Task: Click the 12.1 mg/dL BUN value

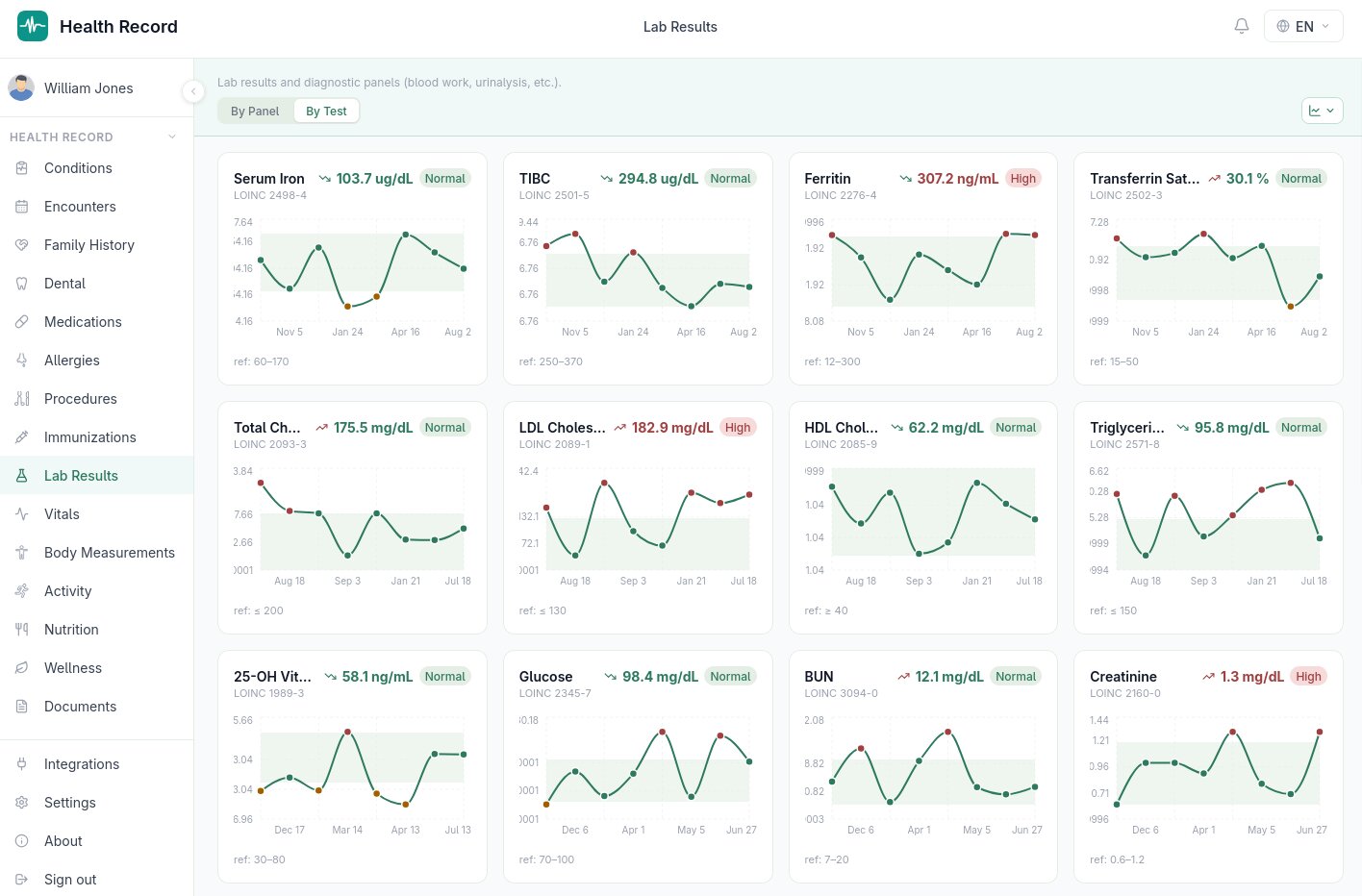Action: pos(949,677)
